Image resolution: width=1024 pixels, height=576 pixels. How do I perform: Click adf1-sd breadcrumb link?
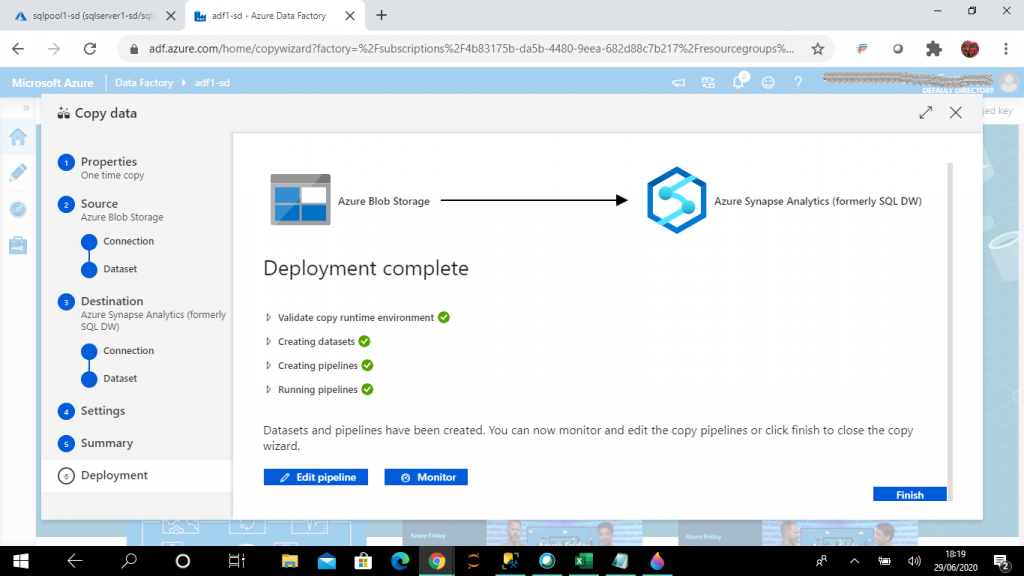[x=212, y=83]
